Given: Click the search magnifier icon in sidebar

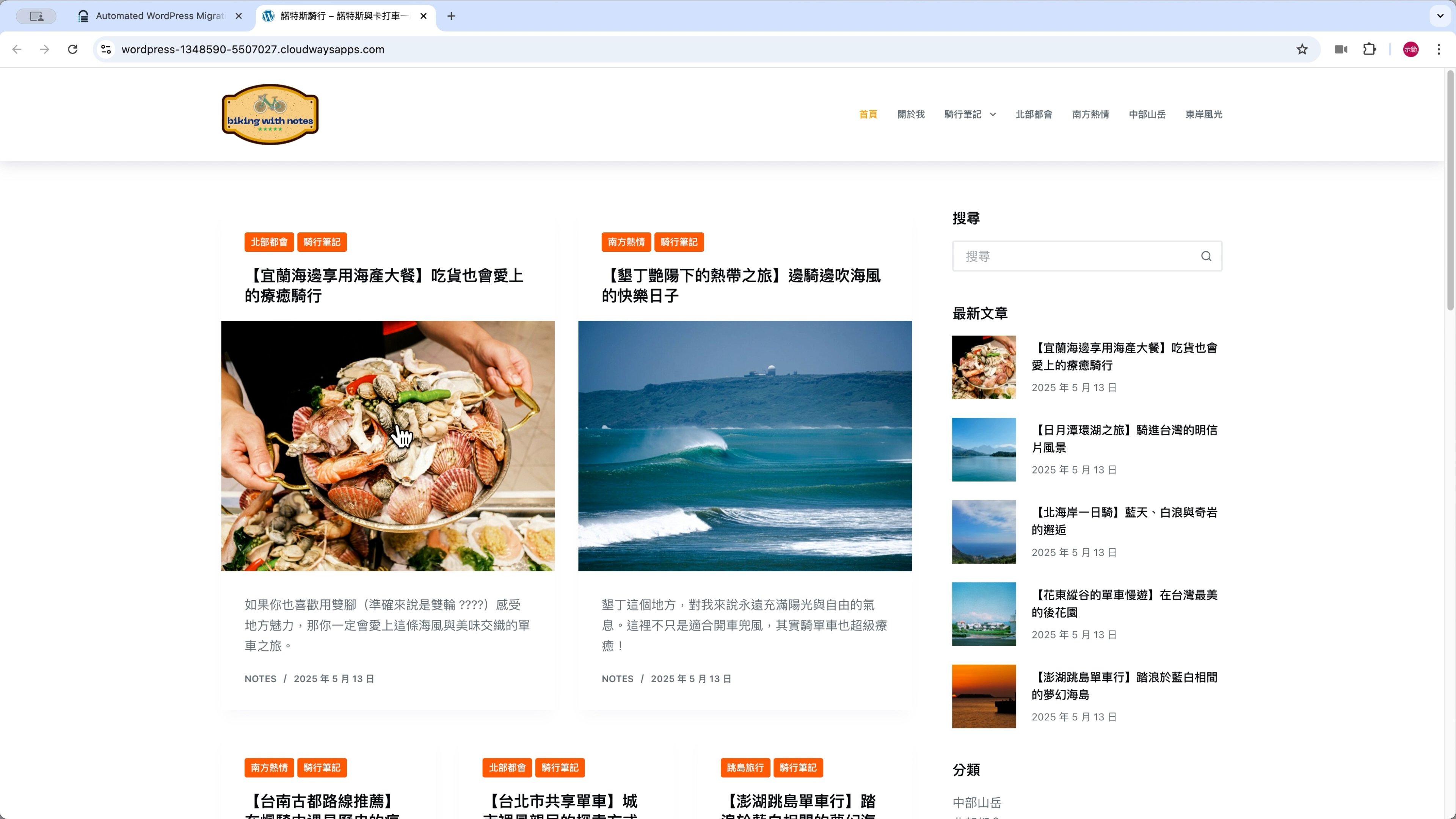Looking at the screenshot, I should pyautogui.click(x=1206, y=256).
